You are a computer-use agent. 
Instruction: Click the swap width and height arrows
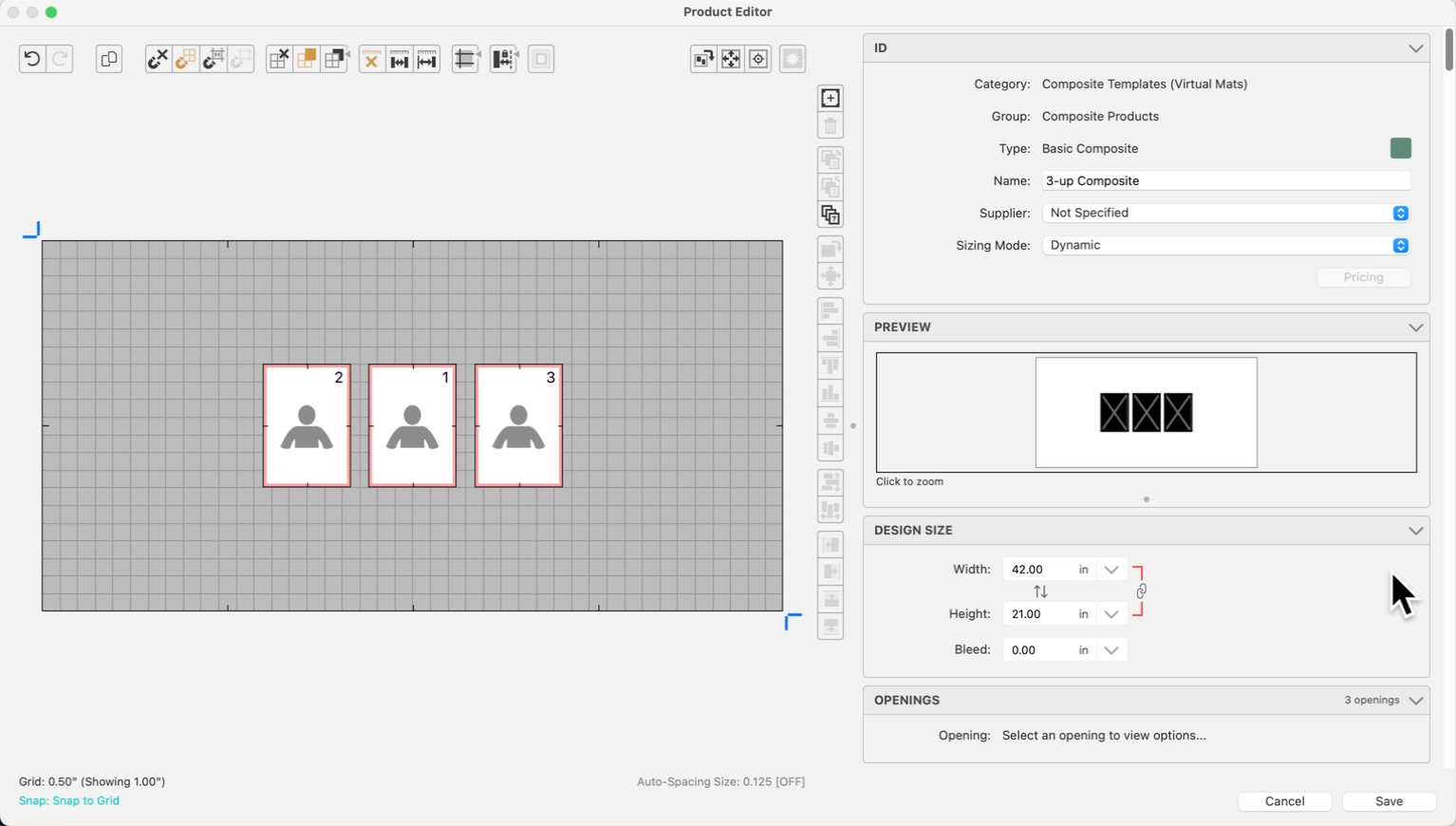click(1040, 591)
